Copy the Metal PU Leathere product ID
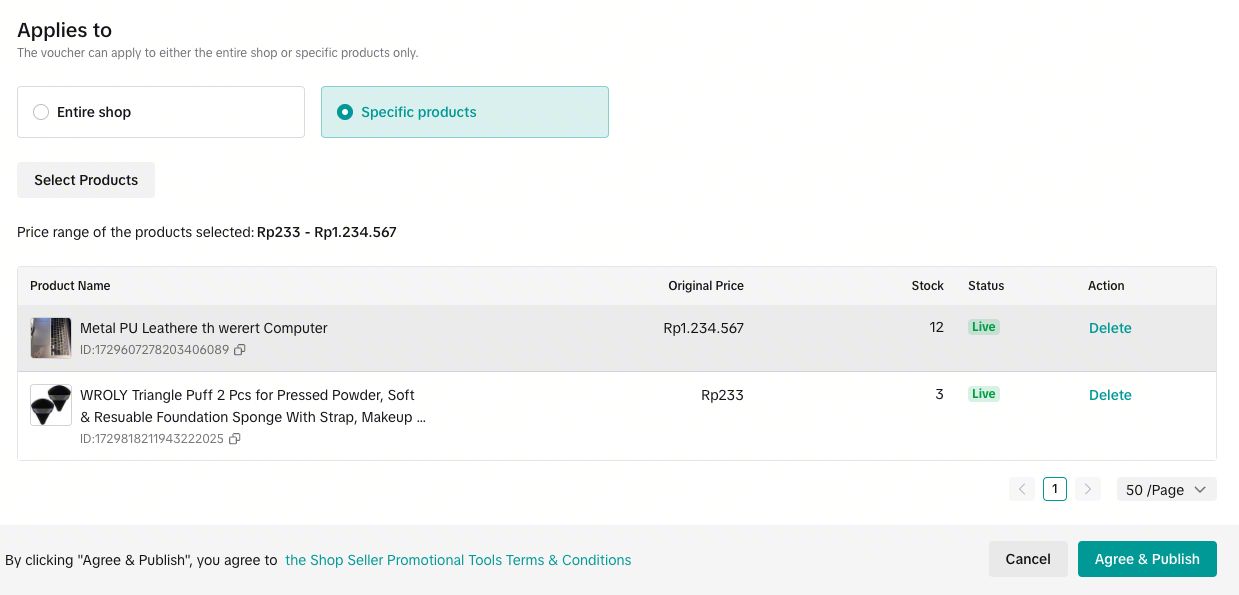Screen dimensions: 1239x595 coord(240,350)
